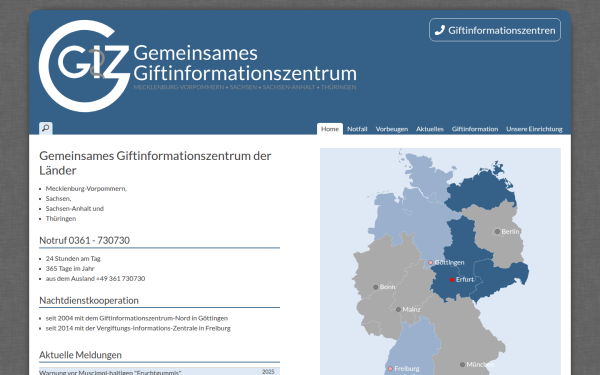This screenshot has width=600, height=375.
Task: Click the red Erfurt marker on map
Action: click(x=452, y=280)
